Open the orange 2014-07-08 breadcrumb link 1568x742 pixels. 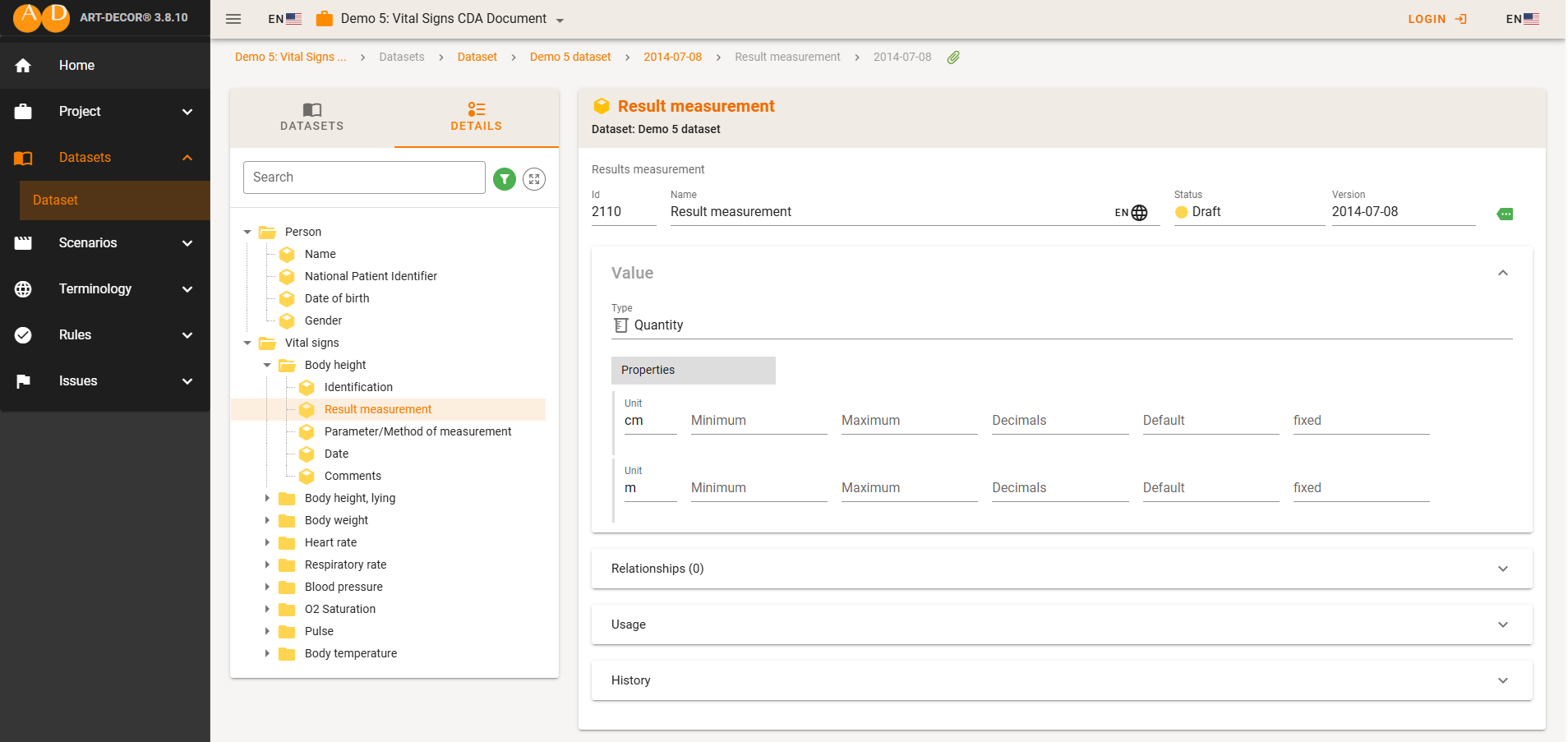click(x=672, y=57)
